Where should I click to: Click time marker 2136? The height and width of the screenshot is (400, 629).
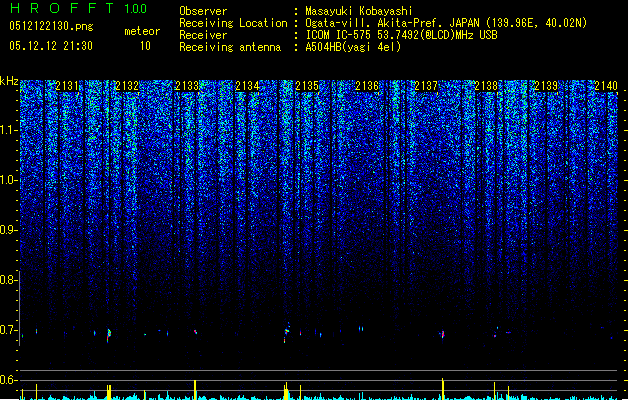click(x=367, y=86)
